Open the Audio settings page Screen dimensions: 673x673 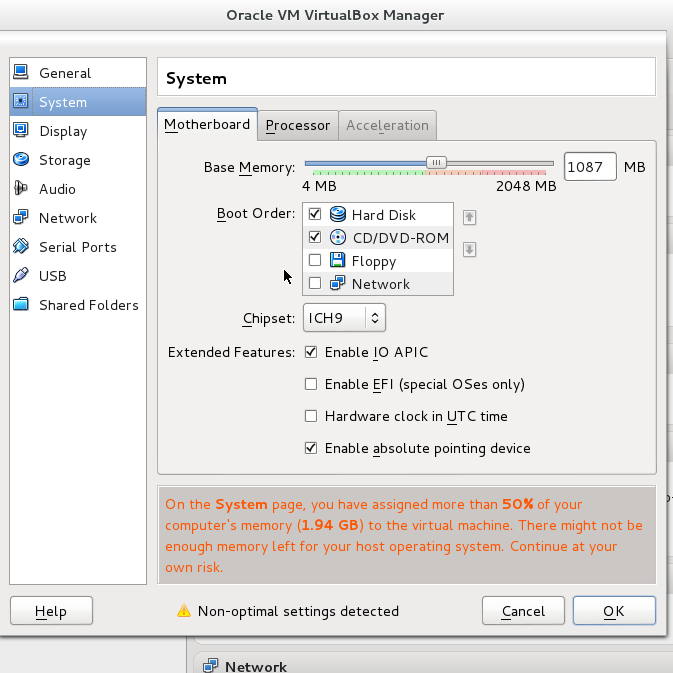coord(78,188)
